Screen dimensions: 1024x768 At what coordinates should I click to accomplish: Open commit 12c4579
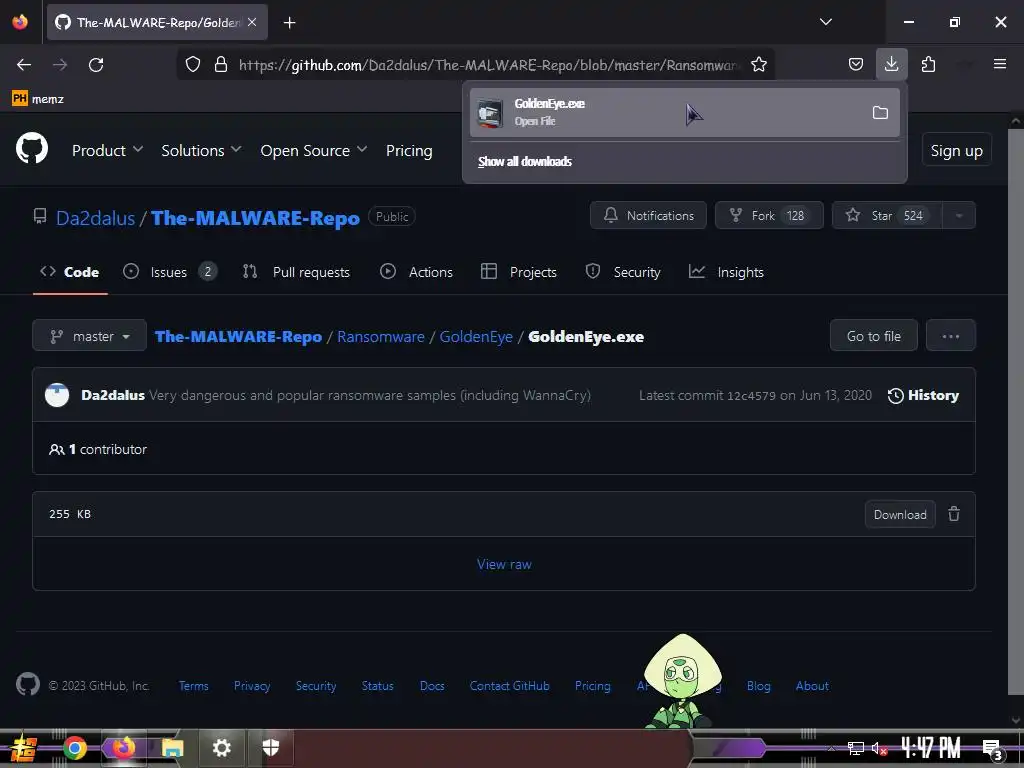(751, 395)
